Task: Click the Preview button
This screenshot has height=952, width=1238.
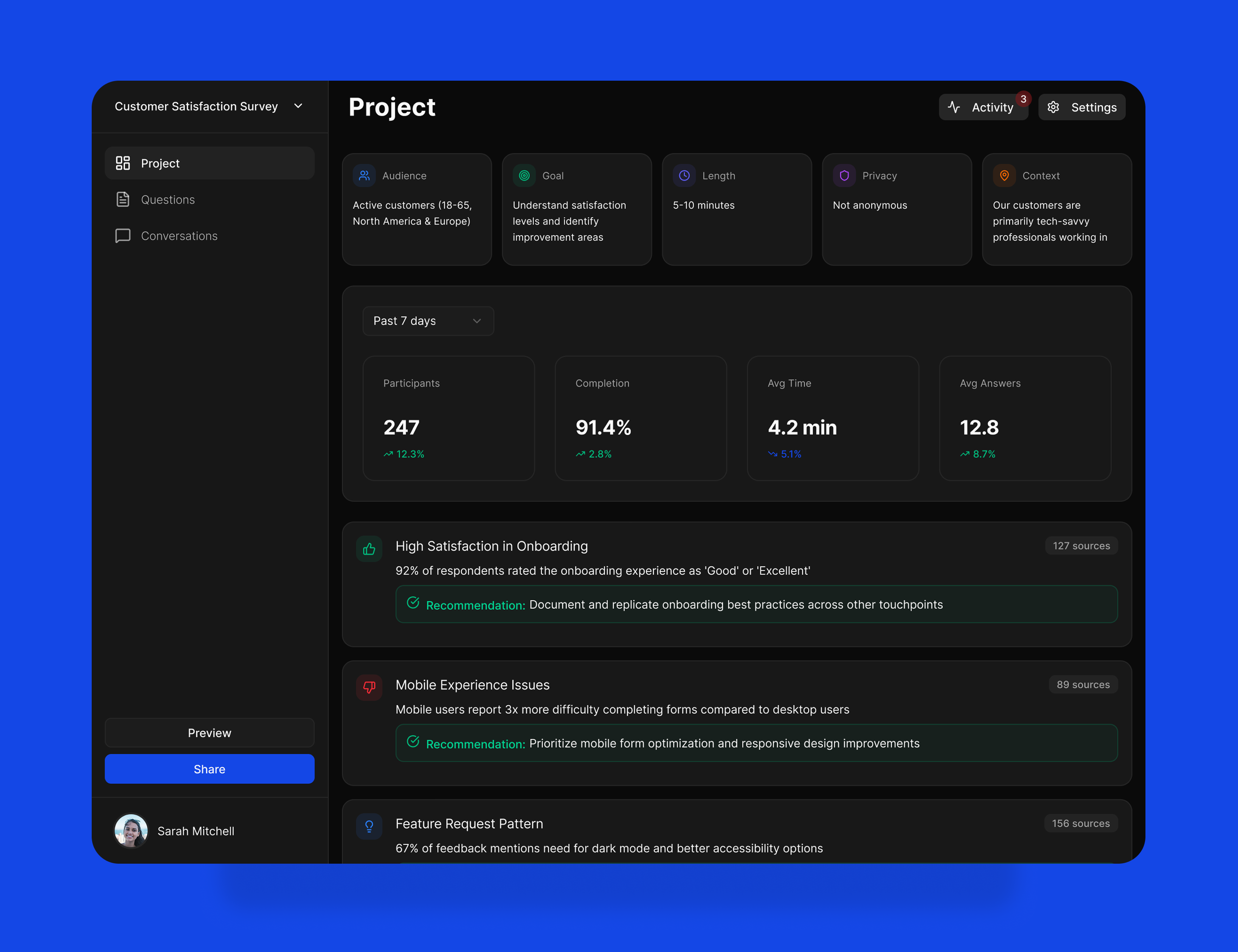Action: (209, 733)
